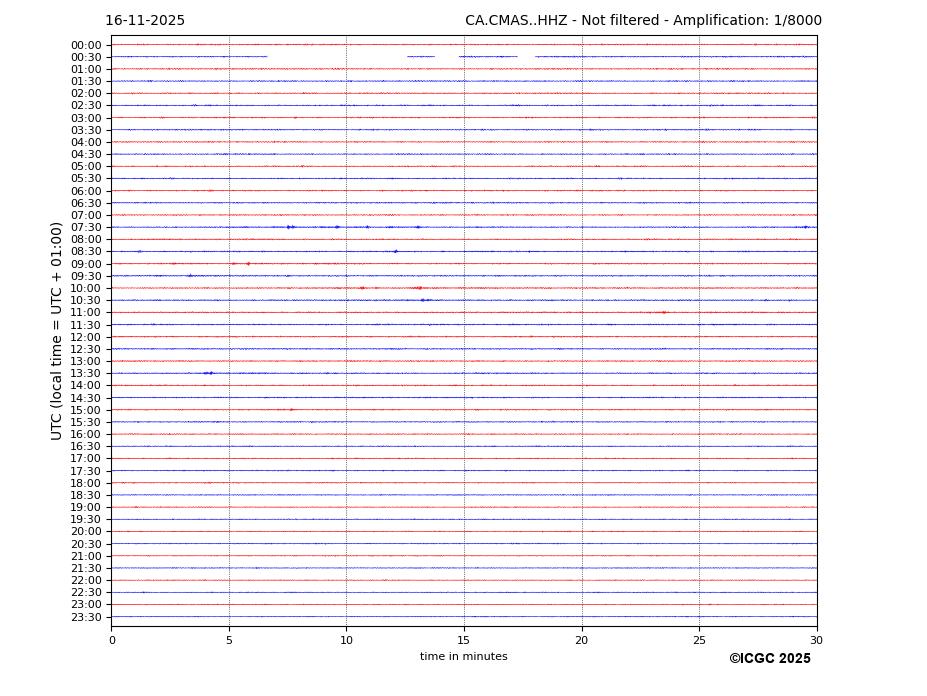Viewport: 927px width, 696px height.
Task: Click the 00:00 row time label
Action: tap(85, 45)
